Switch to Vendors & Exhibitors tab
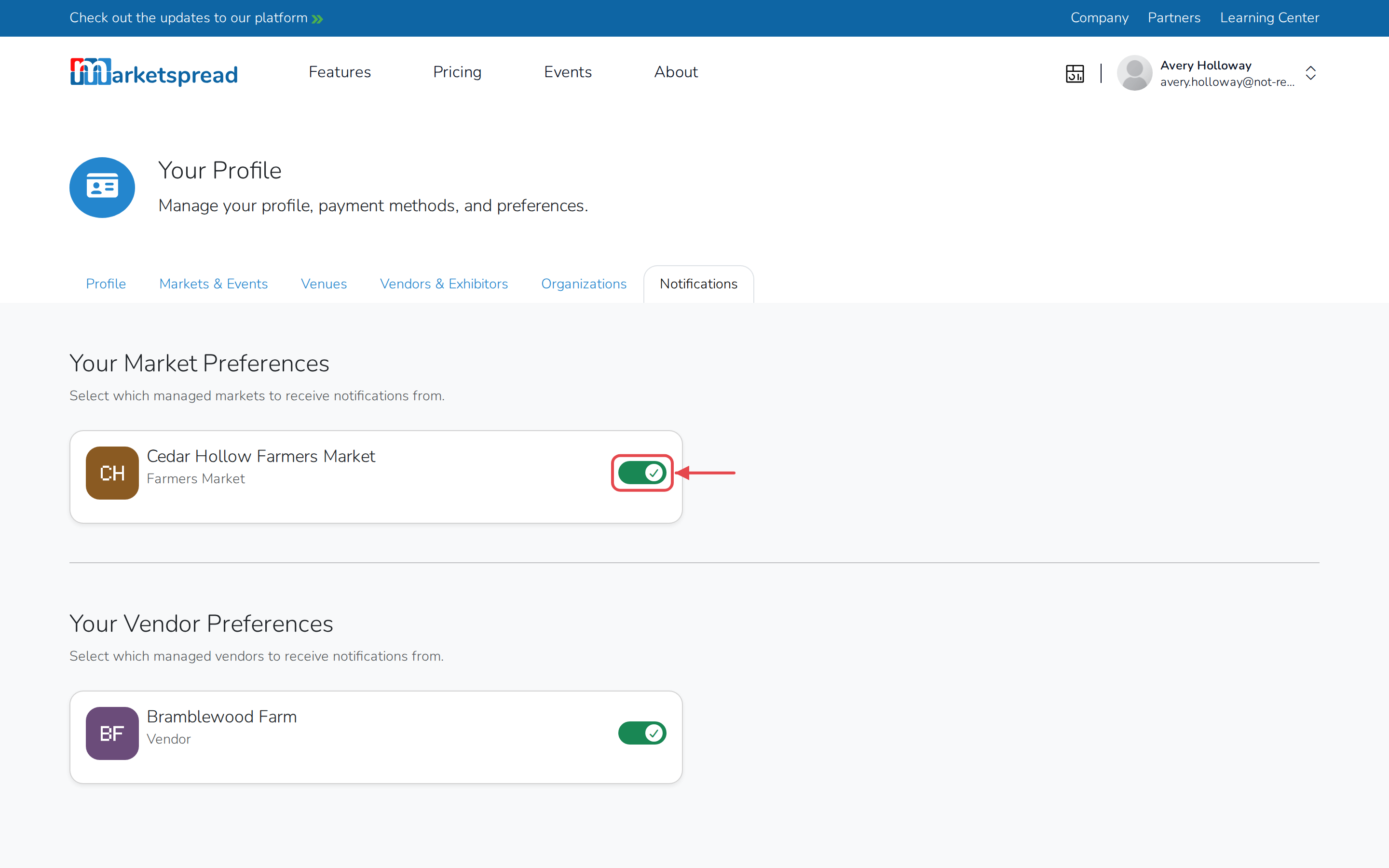Viewport: 1389px width, 868px height. tap(444, 284)
